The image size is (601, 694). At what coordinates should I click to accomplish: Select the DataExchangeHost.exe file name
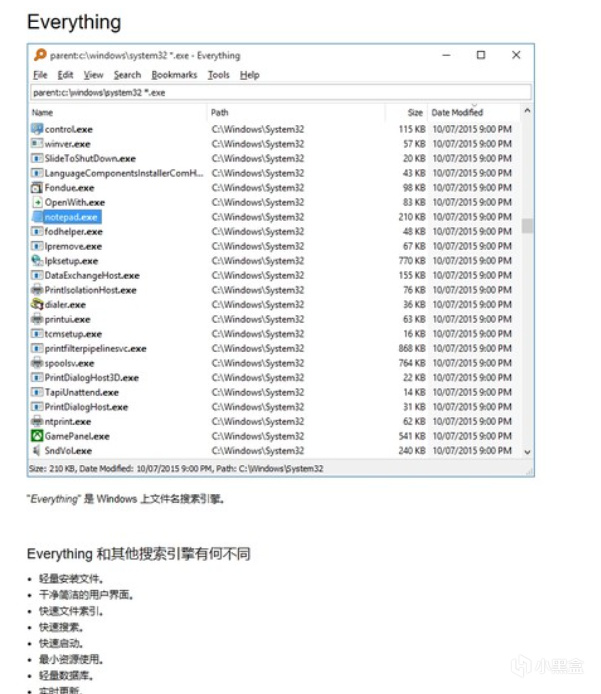92,276
